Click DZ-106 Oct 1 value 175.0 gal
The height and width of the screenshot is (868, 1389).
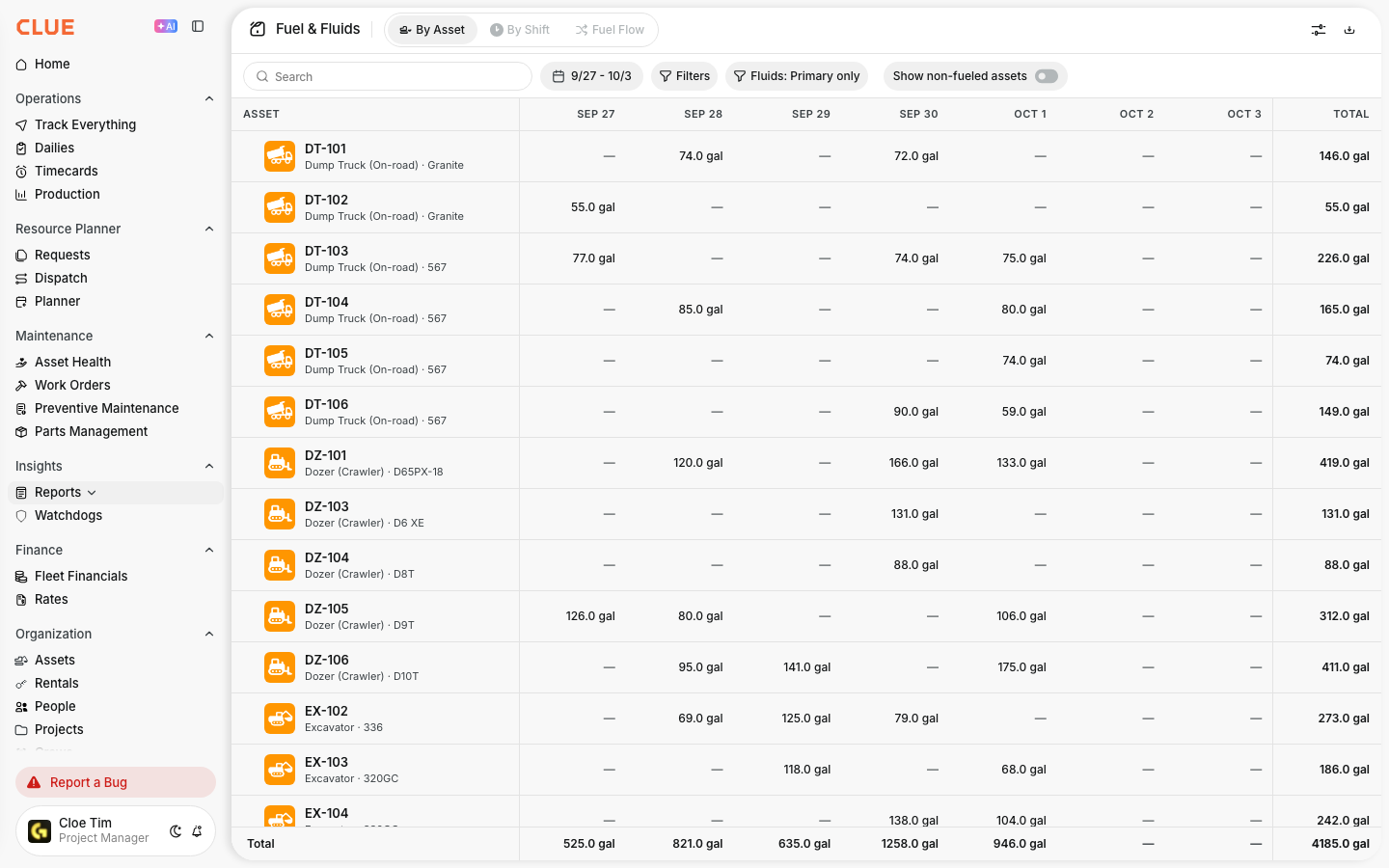[x=1021, y=667]
